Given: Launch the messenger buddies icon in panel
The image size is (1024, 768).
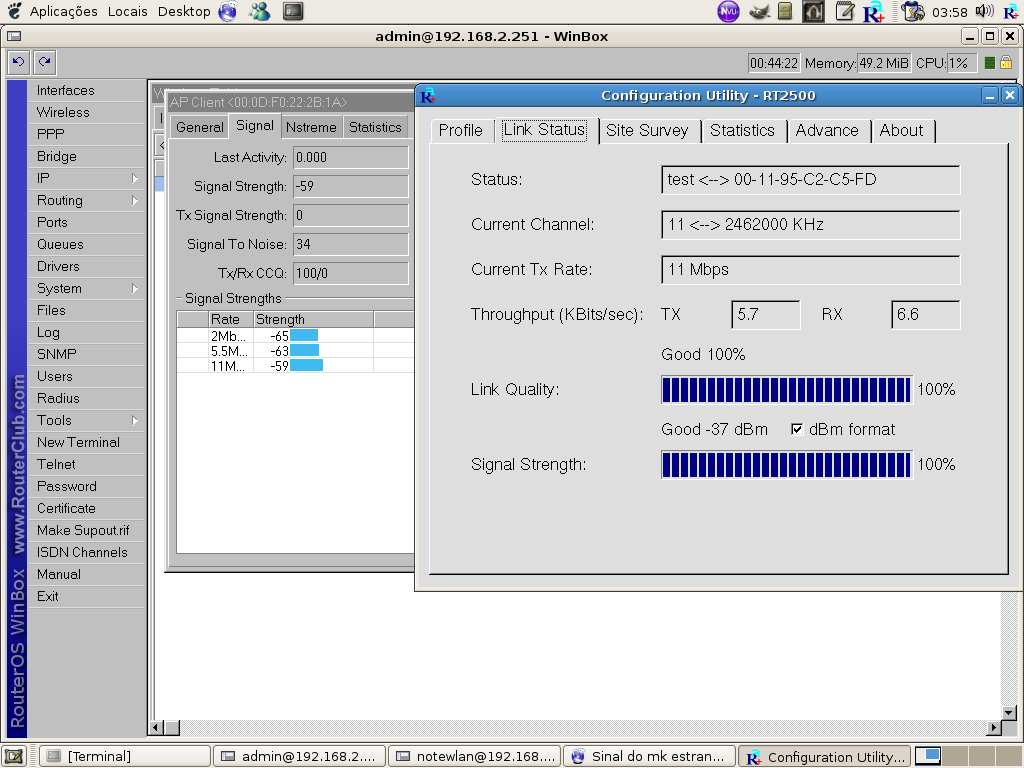Looking at the screenshot, I should 260,11.
